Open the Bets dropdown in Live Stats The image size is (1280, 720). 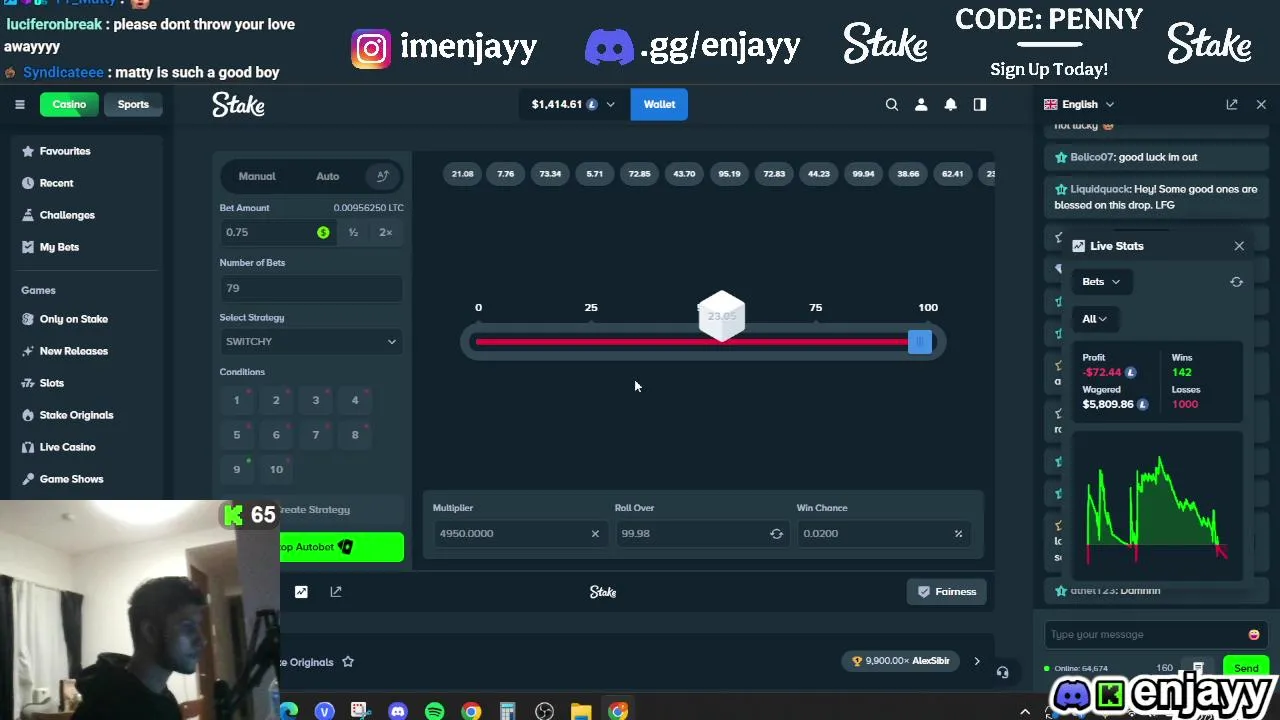1101,282
